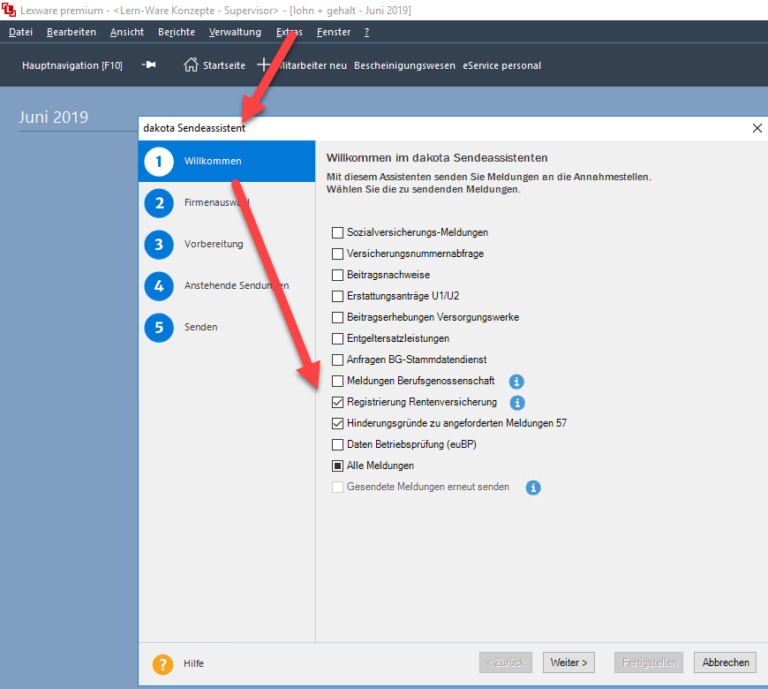Close the dakota Sendeassistent dialog
The height and width of the screenshot is (689, 768).
[756, 128]
